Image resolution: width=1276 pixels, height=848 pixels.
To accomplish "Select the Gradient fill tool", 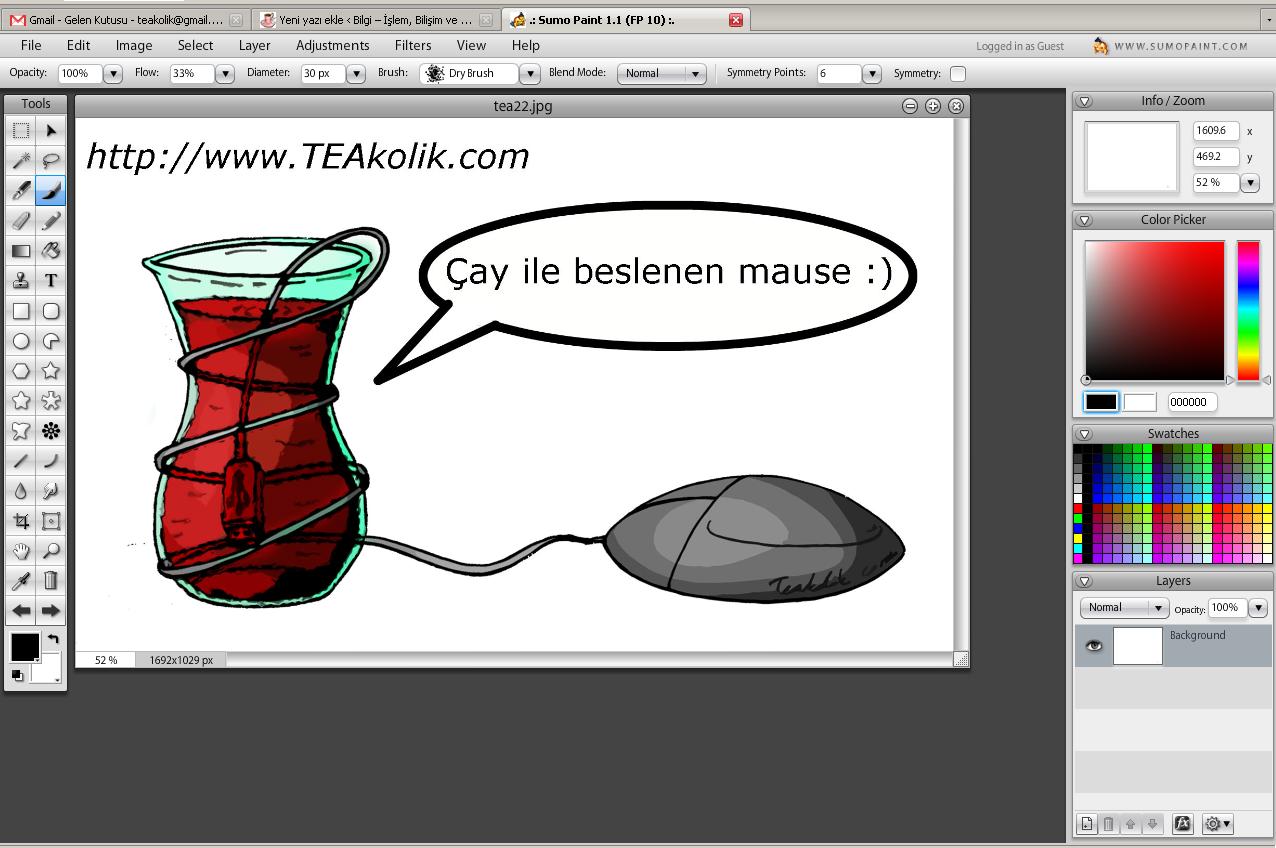I will coord(21,251).
